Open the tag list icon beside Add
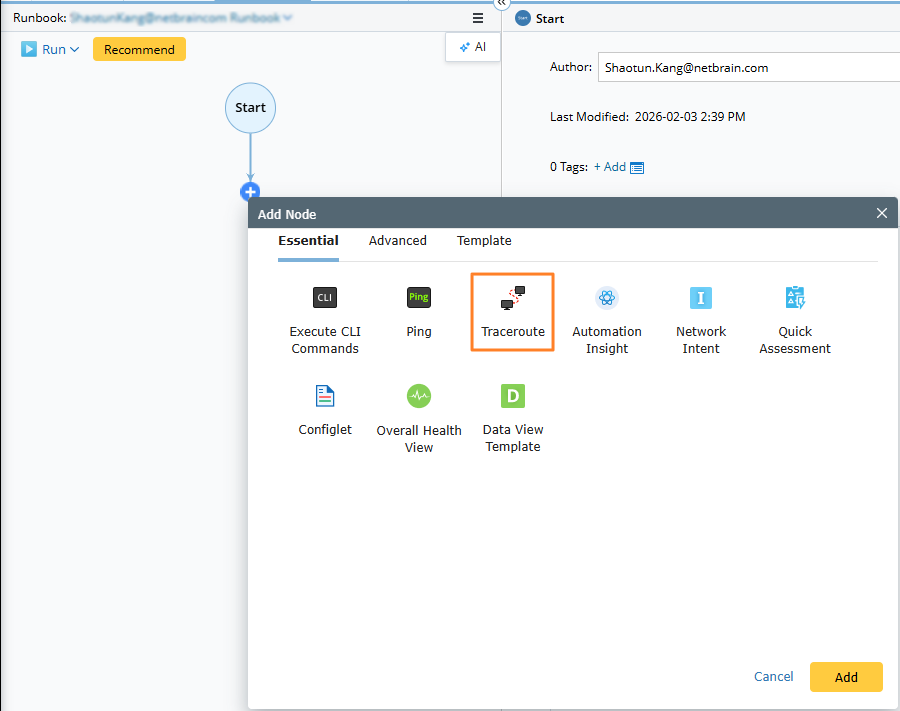This screenshot has width=900, height=711. [637, 168]
